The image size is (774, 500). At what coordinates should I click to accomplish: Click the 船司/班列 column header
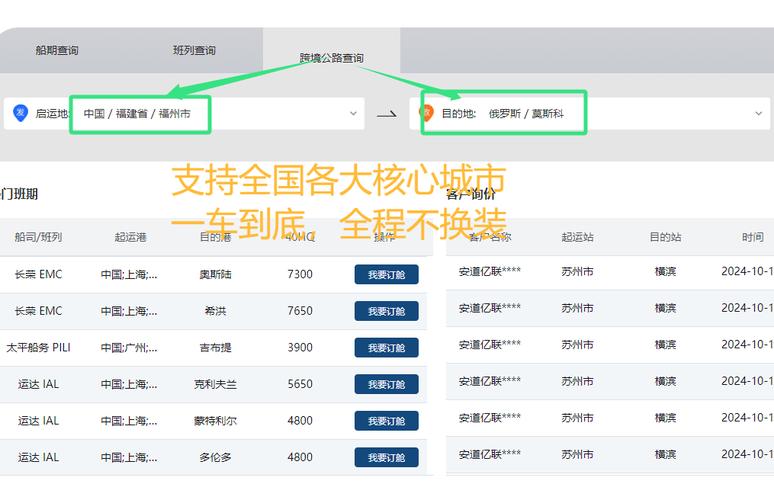coord(38,237)
